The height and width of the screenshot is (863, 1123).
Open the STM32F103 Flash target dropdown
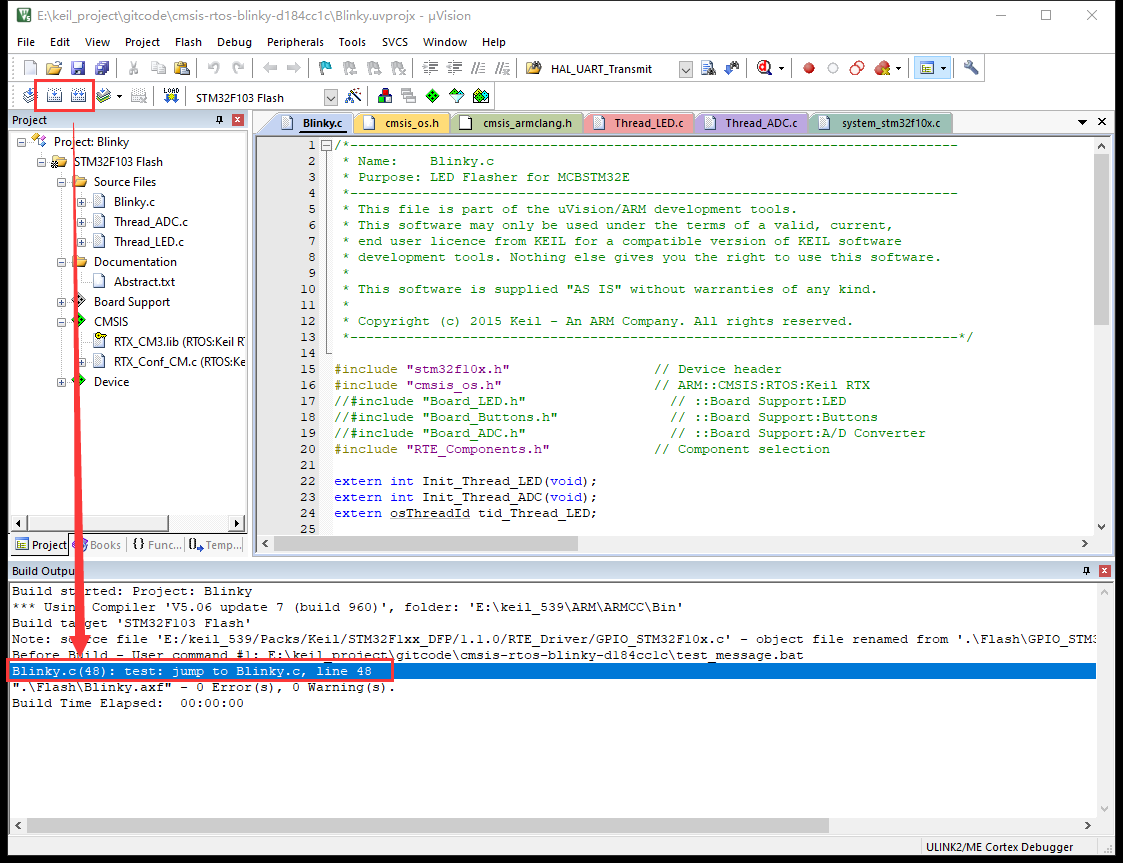coord(330,97)
